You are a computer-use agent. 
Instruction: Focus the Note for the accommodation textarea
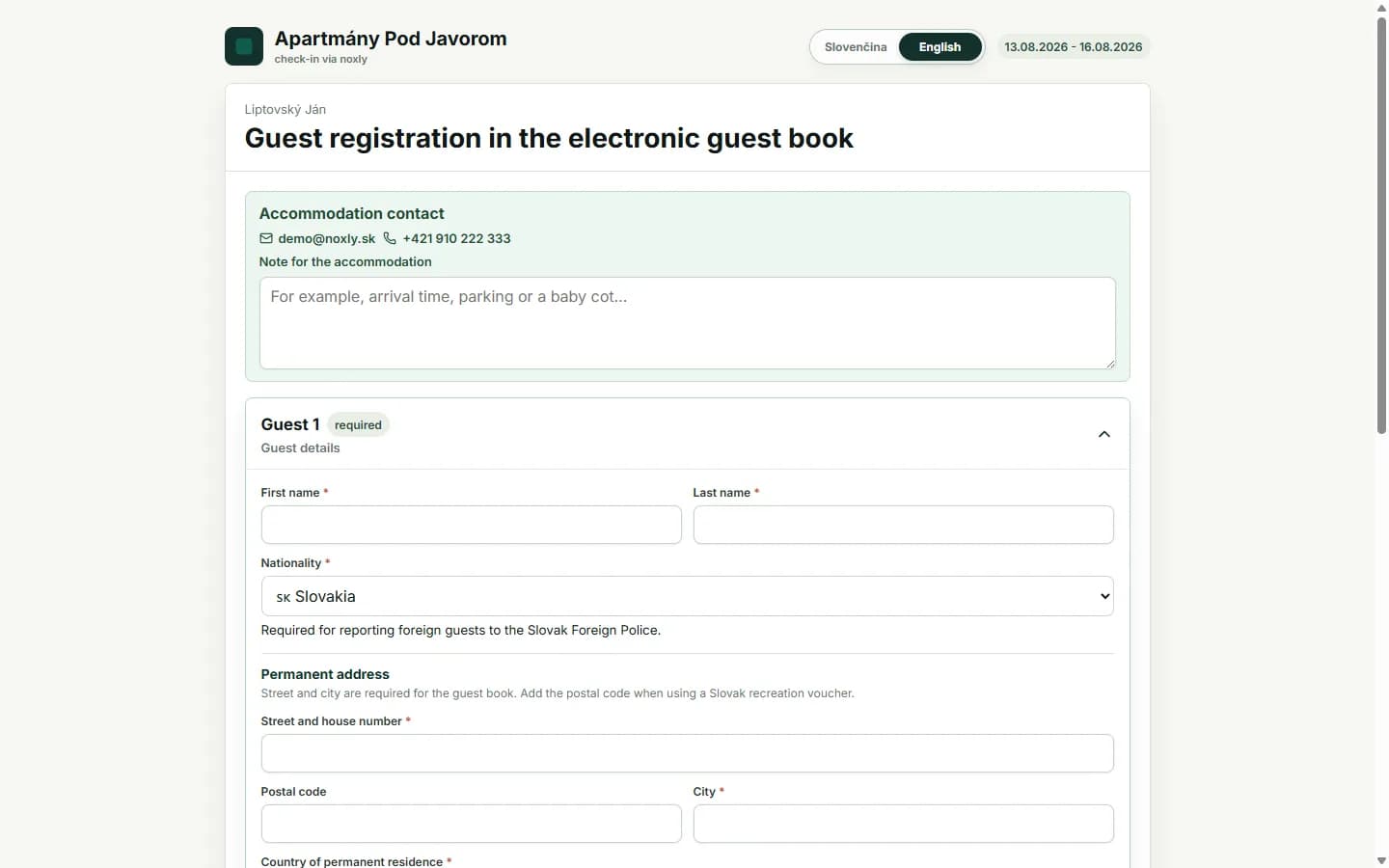[x=688, y=323]
